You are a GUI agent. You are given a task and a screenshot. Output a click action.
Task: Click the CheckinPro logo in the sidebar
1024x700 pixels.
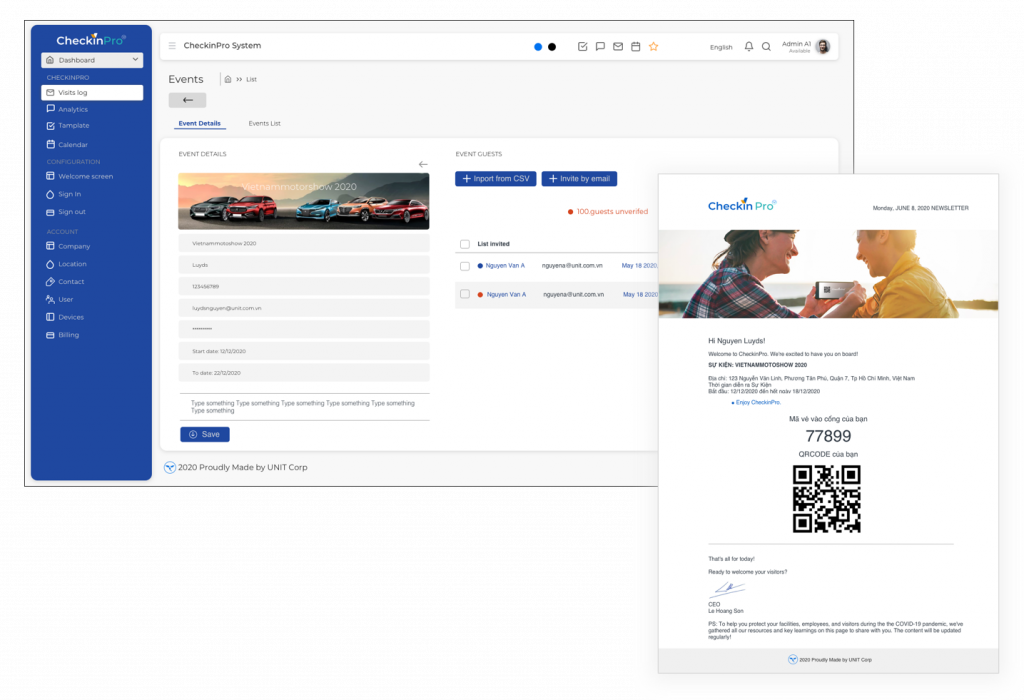click(91, 40)
